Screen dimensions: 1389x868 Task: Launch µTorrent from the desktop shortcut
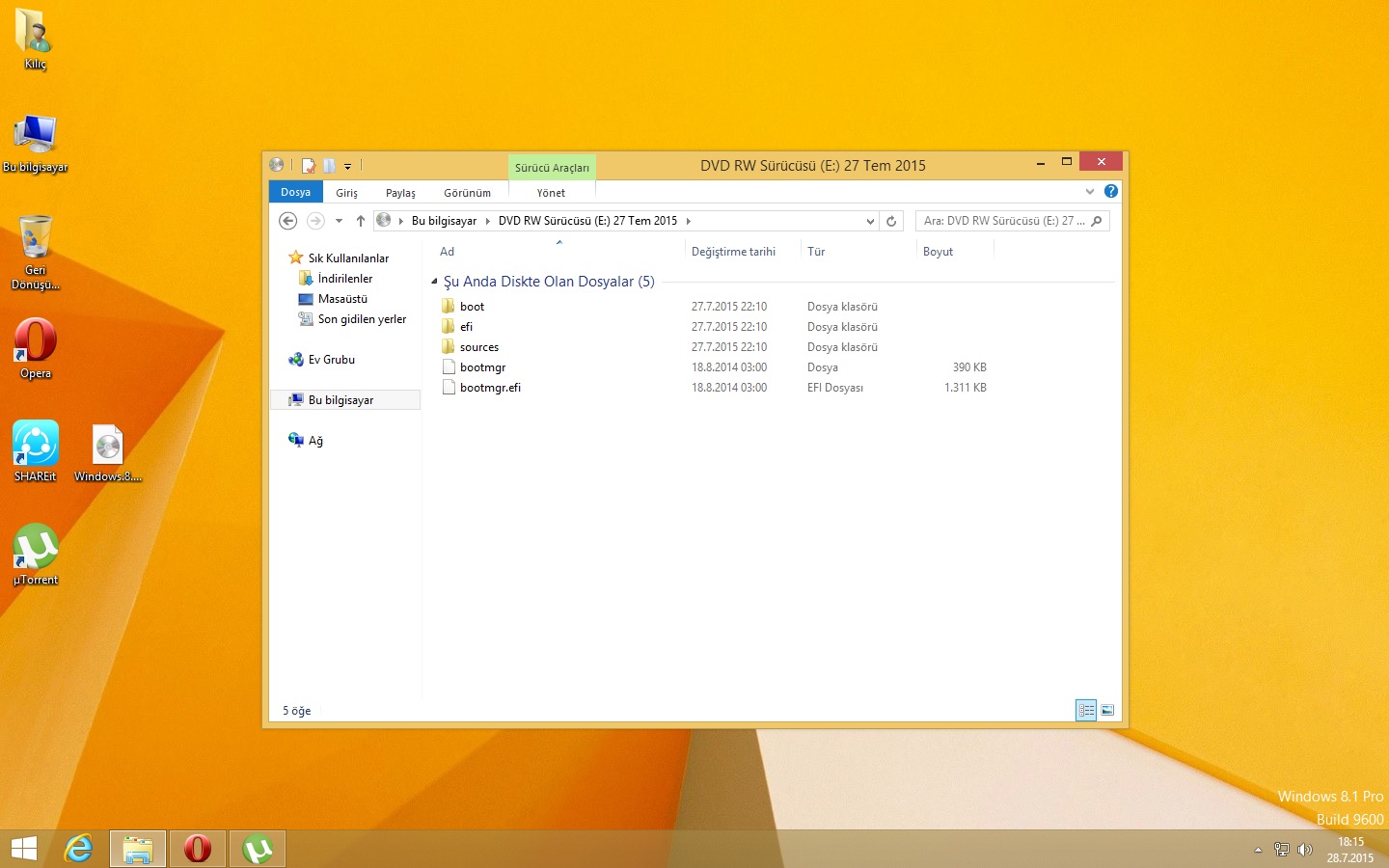35,555
